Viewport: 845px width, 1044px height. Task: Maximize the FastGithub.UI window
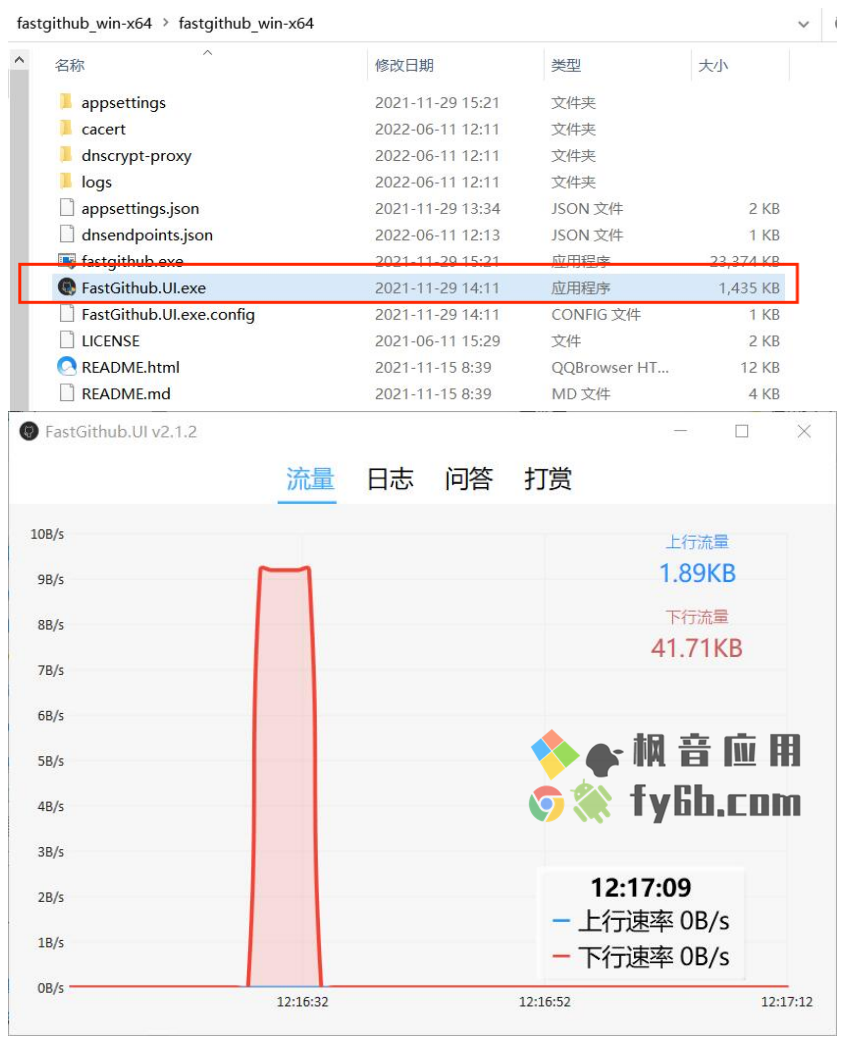pos(741,431)
